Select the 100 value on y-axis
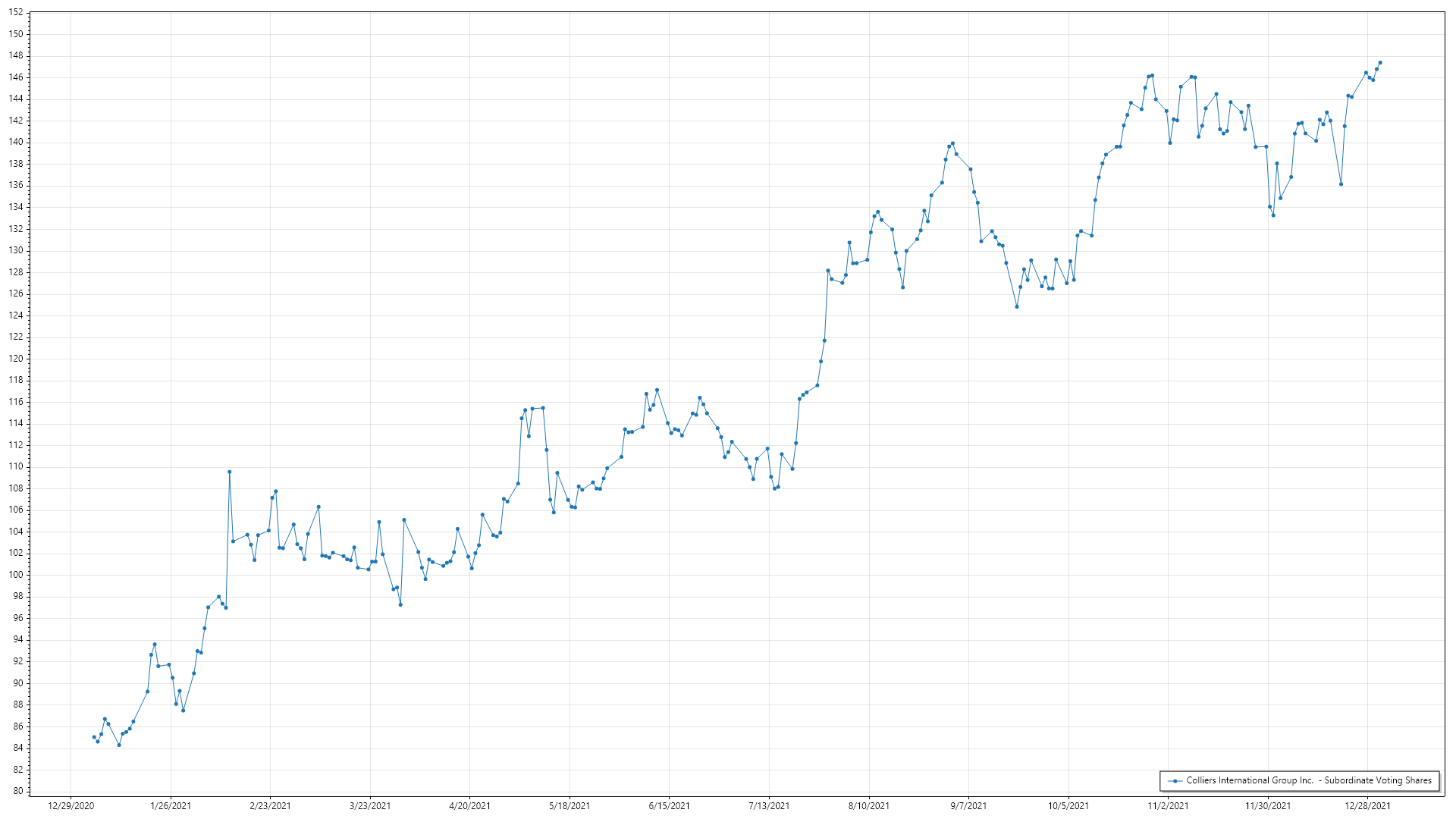The image size is (1456, 819). pos(16,575)
